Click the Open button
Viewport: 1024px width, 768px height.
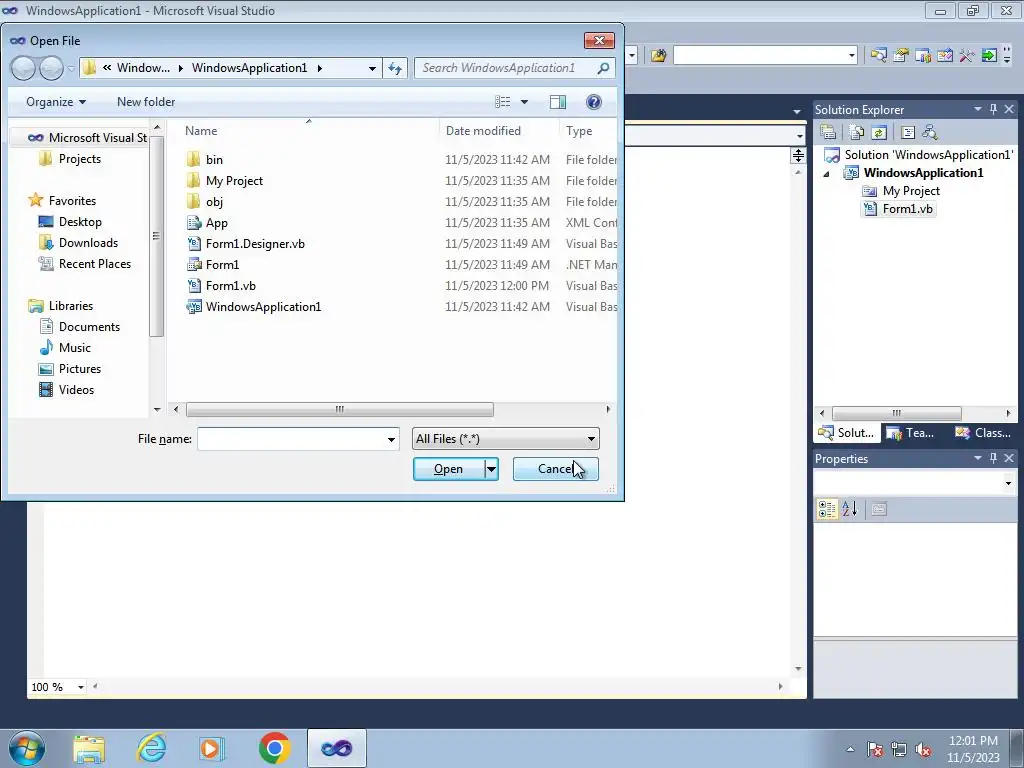point(448,469)
